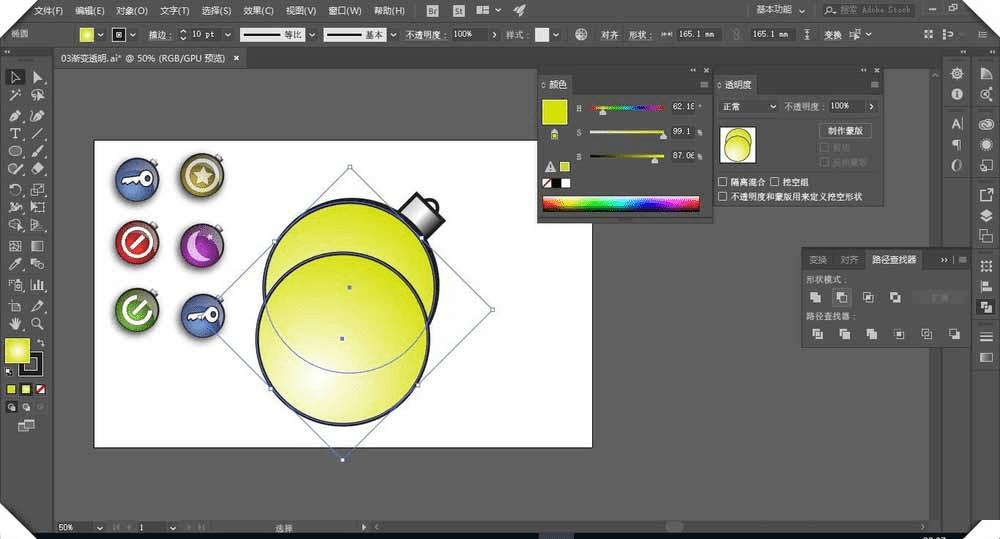Click the transparency panel object thumbnail
Viewport: 1000px width, 539px height.
tap(738, 145)
